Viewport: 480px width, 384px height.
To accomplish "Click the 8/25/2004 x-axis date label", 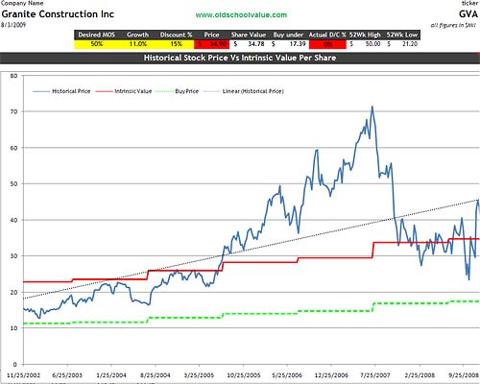I will pyautogui.click(x=155, y=375).
